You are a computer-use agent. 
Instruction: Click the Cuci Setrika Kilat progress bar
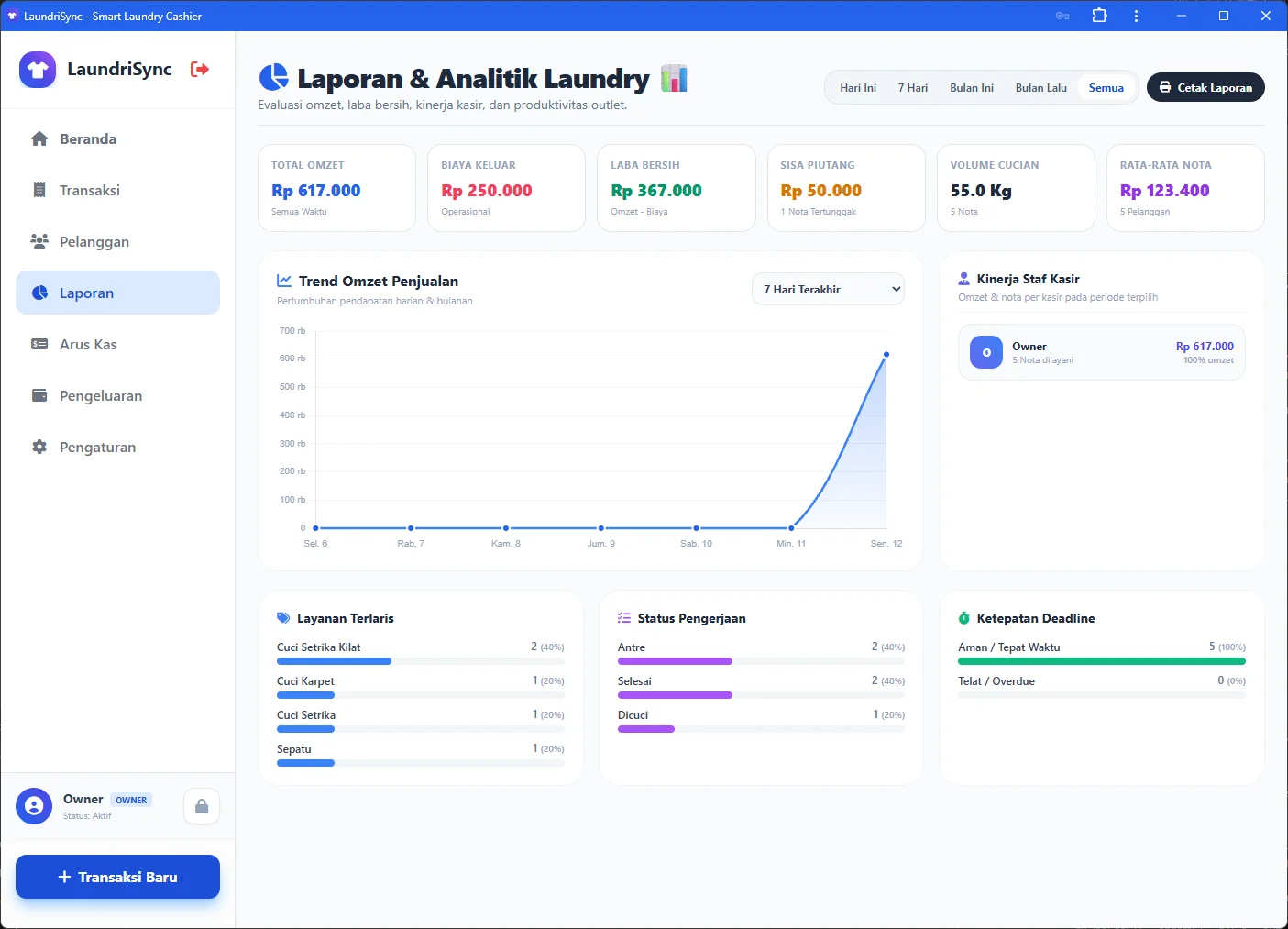pos(421,661)
